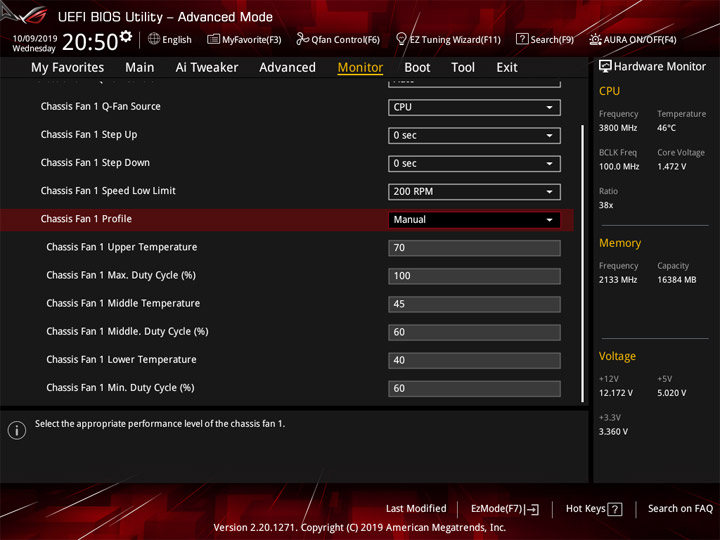
Task: Switch to Main tab
Action: (x=140, y=68)
